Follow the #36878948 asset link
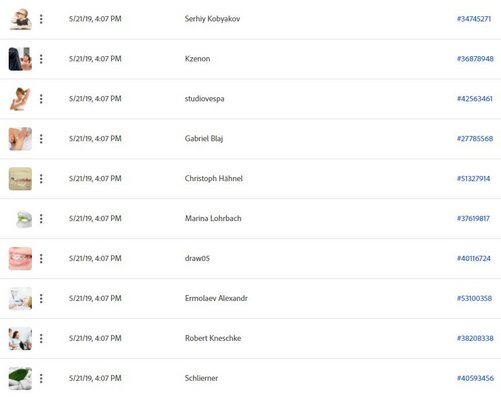 (475, 59)
